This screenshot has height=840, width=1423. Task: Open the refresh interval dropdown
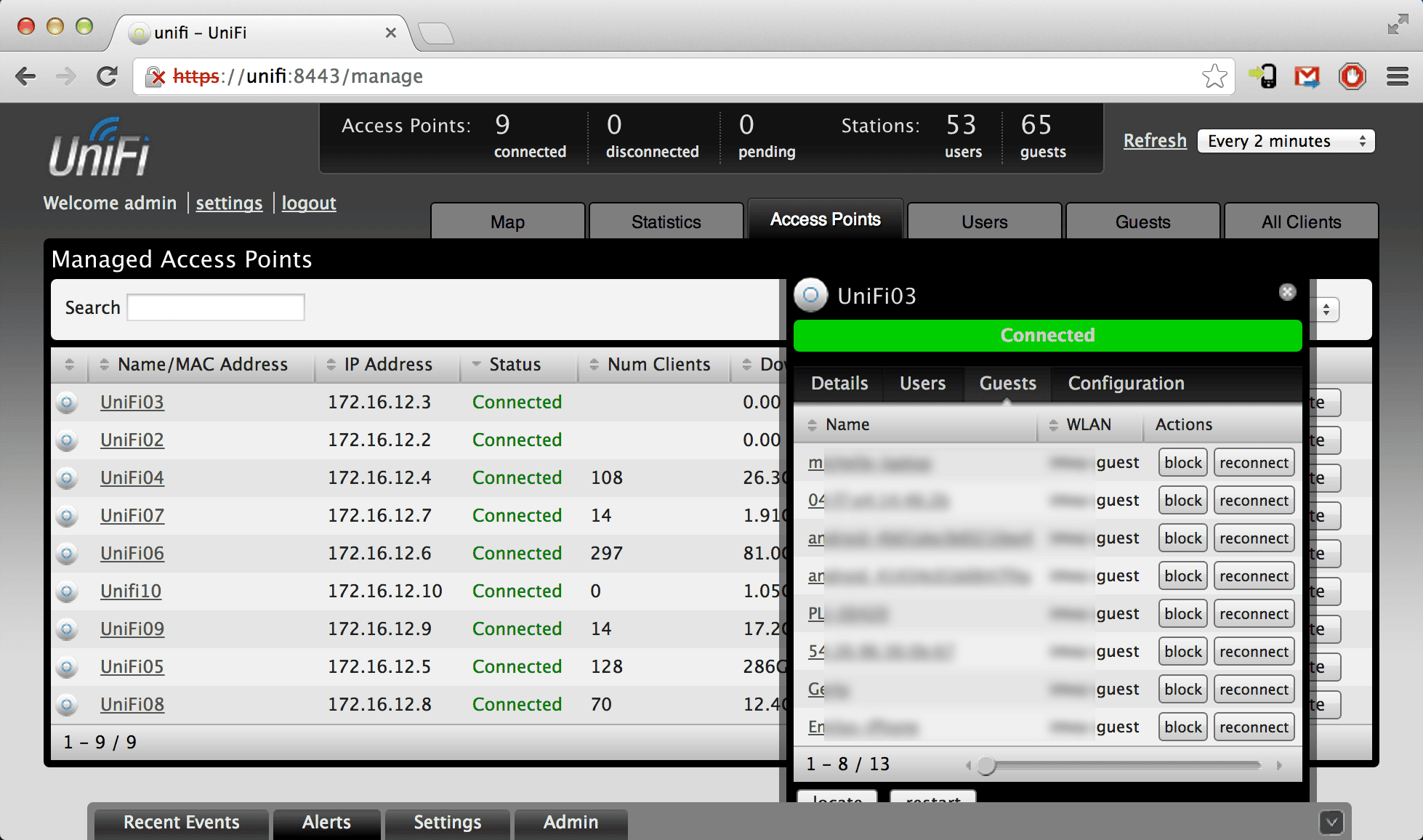1286,141
